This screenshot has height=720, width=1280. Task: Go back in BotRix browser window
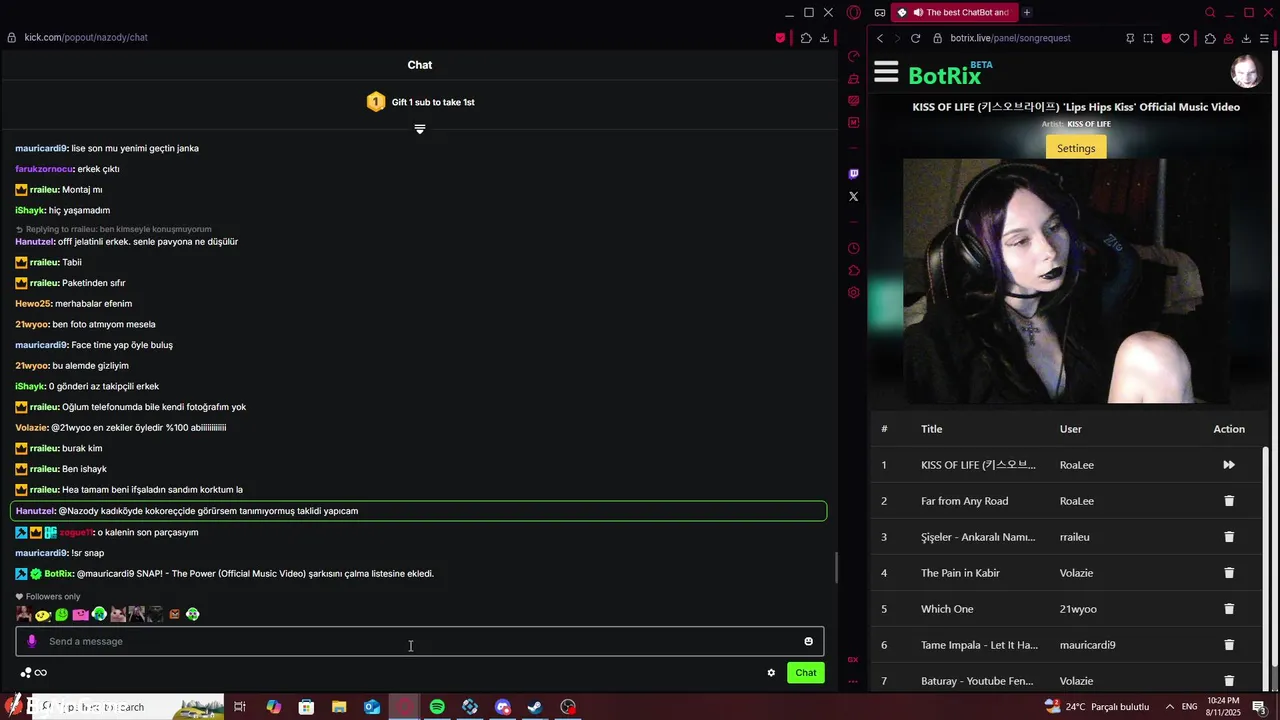pyautogui.click(x=880, y=38)
